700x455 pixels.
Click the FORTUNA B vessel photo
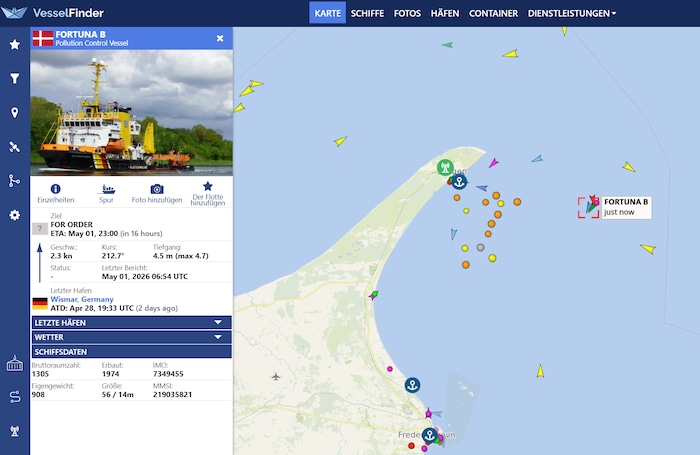click(132, 113)
